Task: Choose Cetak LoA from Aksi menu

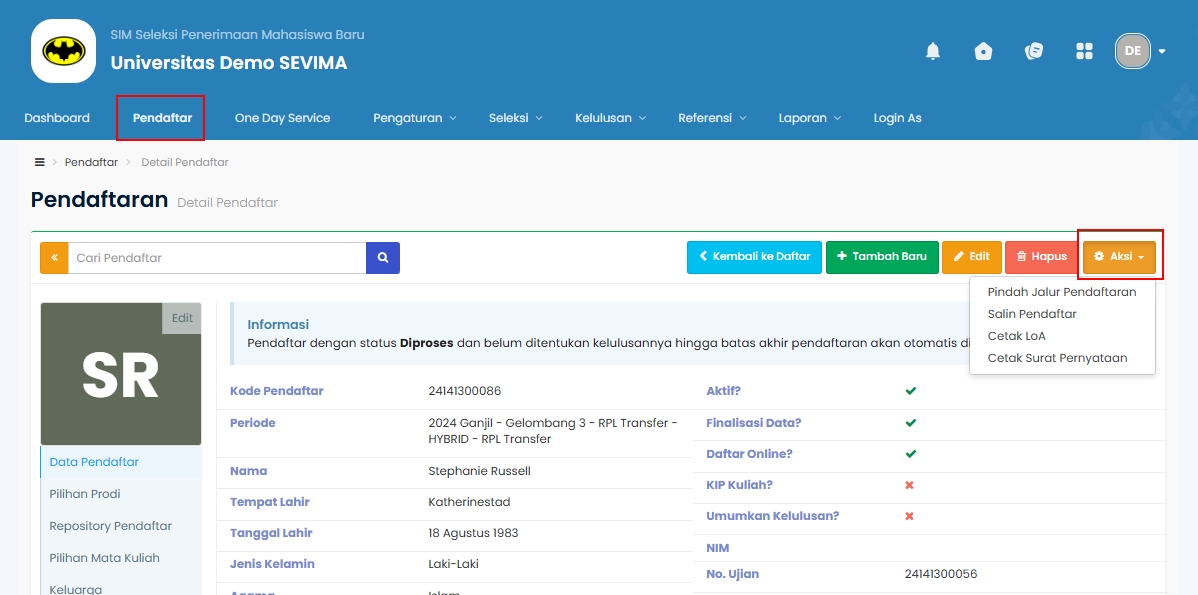Action: click(1016, 336)
